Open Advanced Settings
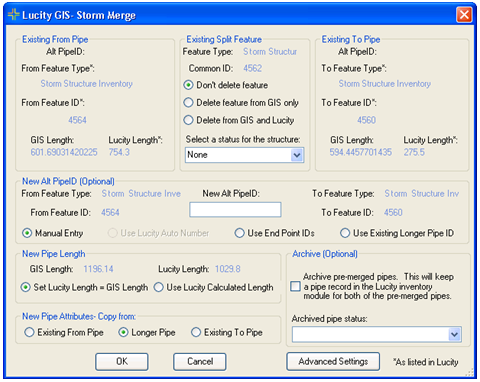Screen dimensions: 480x382 click(333, 361)
